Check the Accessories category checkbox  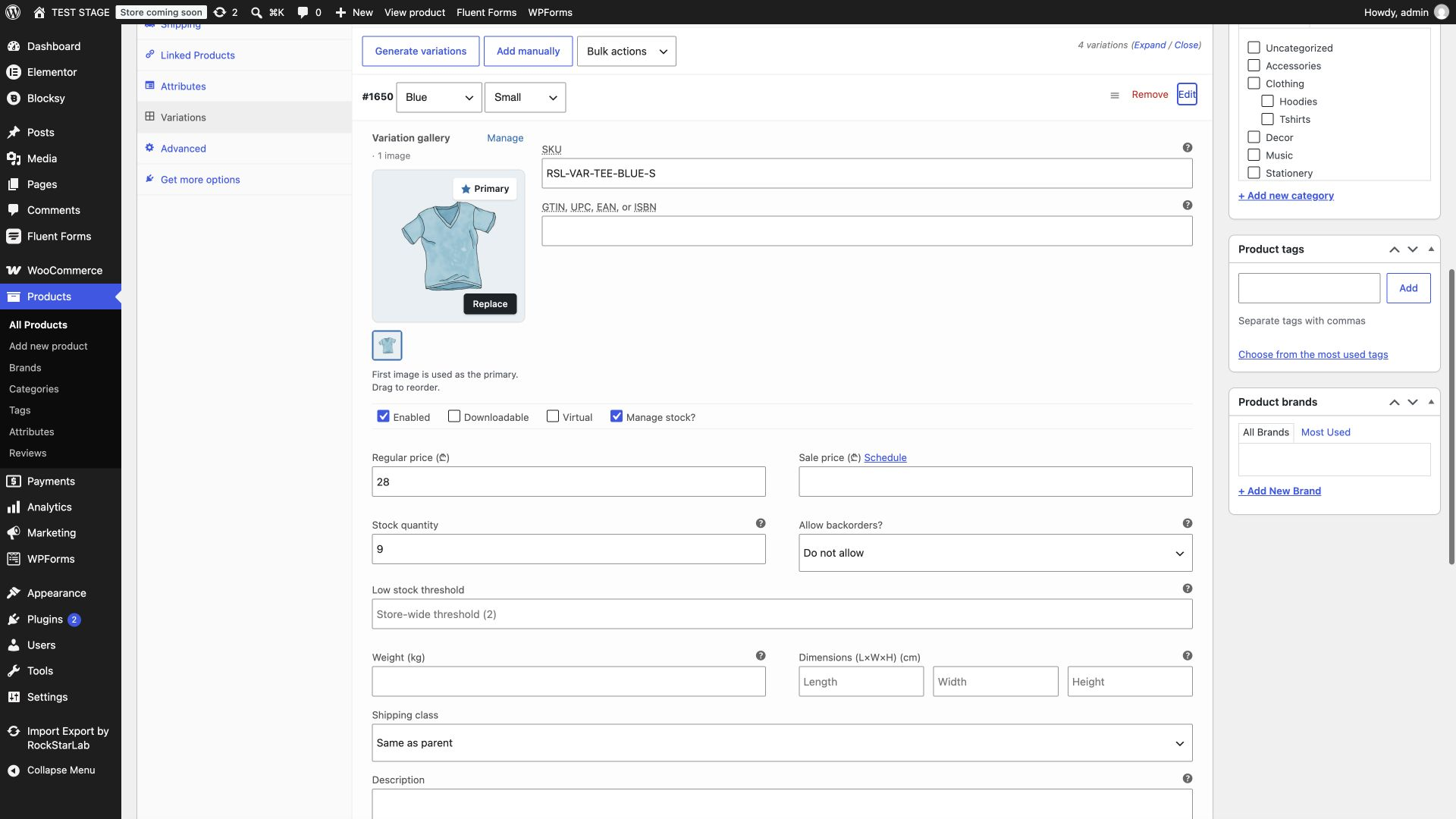point(1254,66)
